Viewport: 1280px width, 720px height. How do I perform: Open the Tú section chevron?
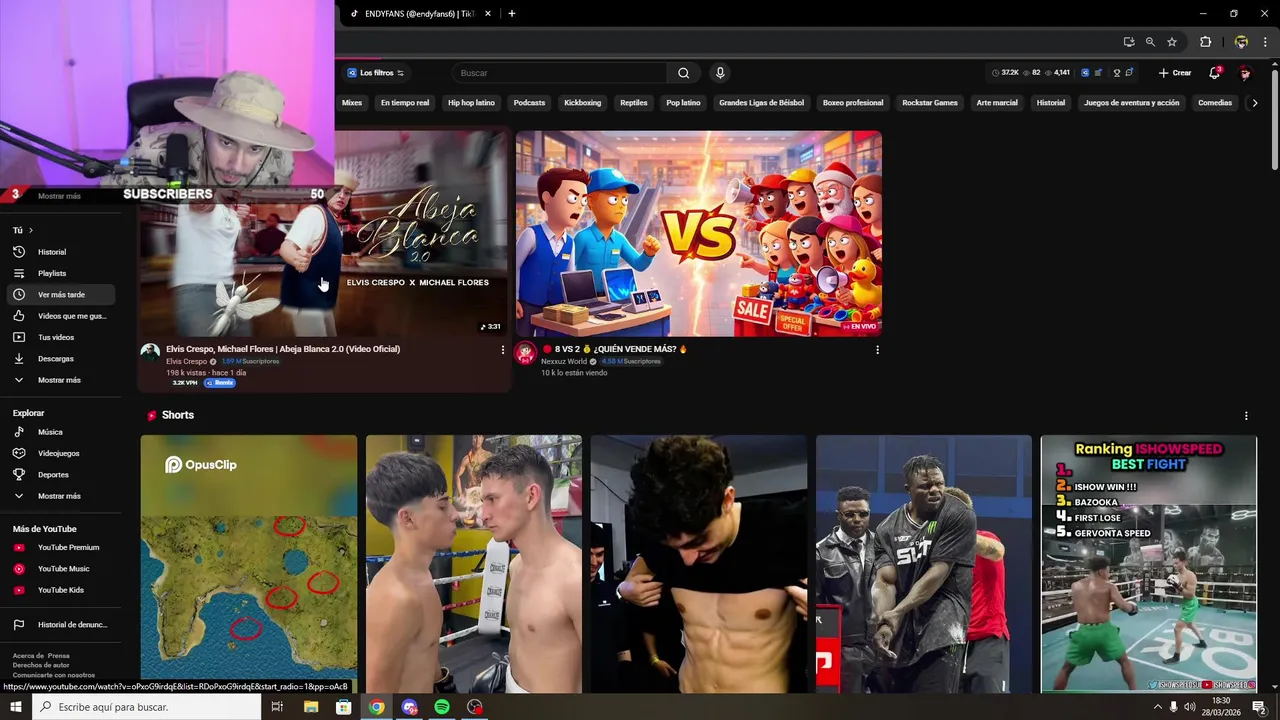tap(31, 230)
